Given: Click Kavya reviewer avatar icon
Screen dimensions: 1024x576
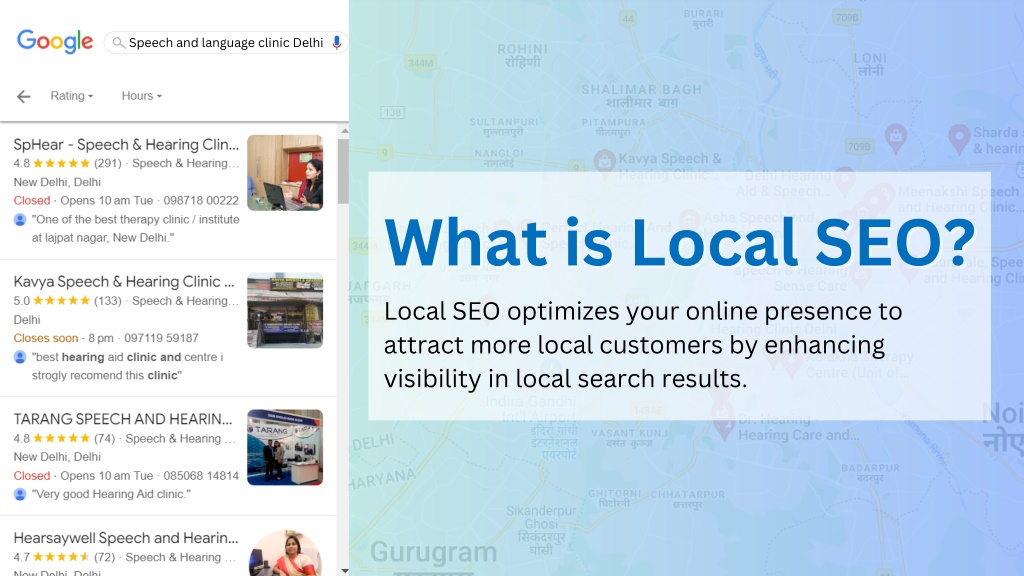Looking at the screenshot, I should (20, 357).
